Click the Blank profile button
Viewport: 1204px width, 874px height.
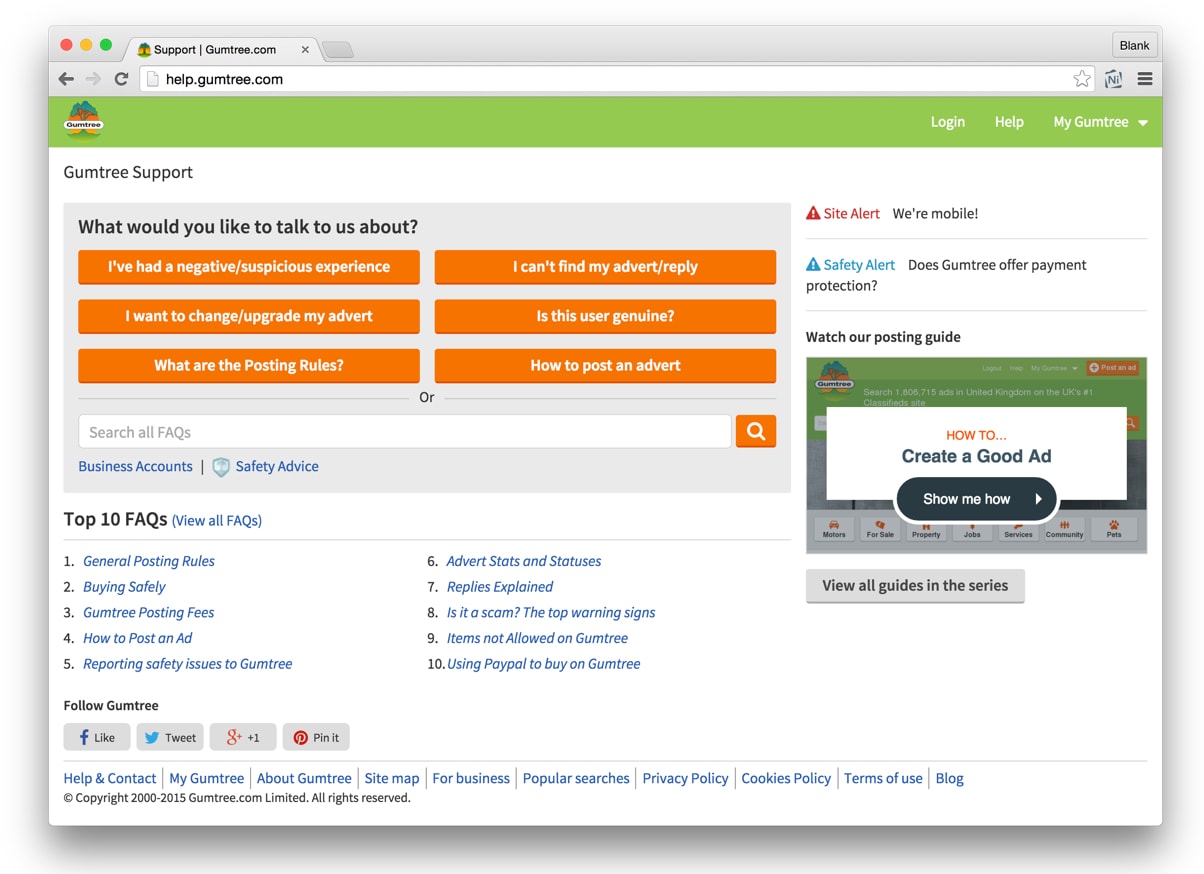point(1134,45)
